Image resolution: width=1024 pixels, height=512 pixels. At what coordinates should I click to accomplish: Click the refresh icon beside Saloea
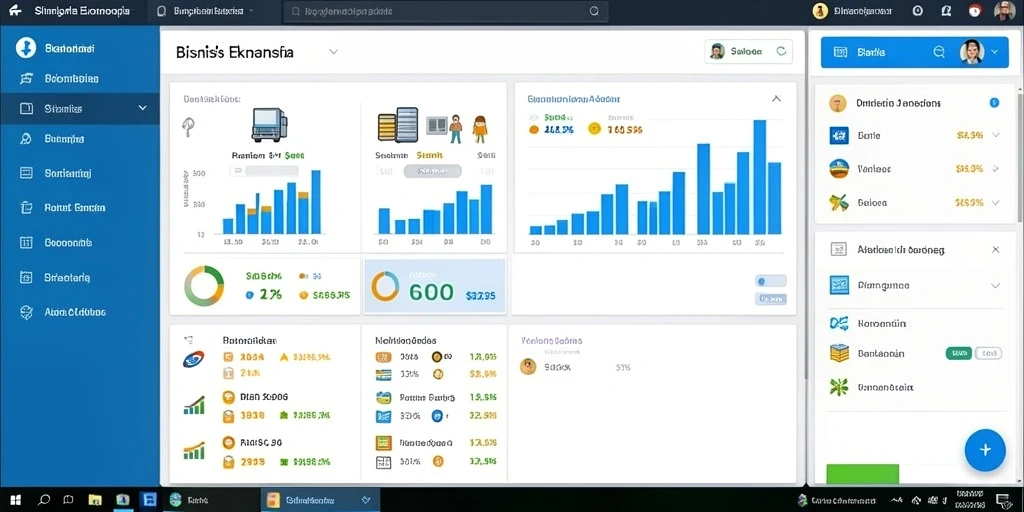[780, 51]
